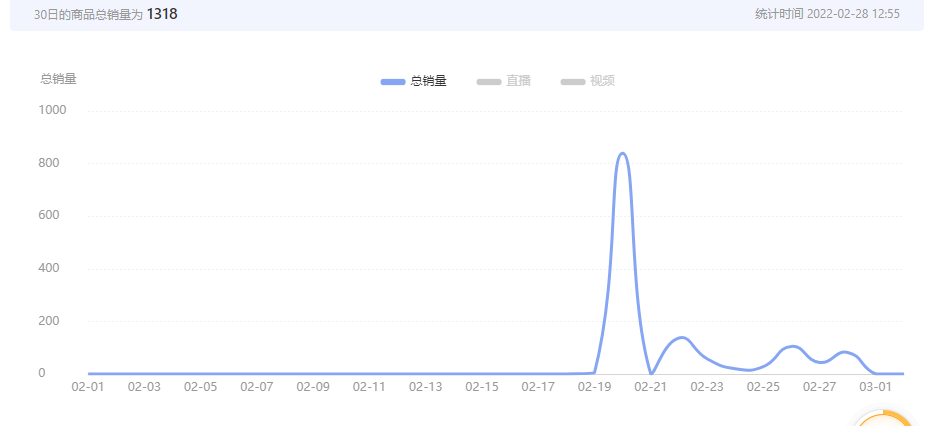The height and width of the screenshot is (426, 931).
Task: Click the curve dip at 02-21
Action: (651, 373)
